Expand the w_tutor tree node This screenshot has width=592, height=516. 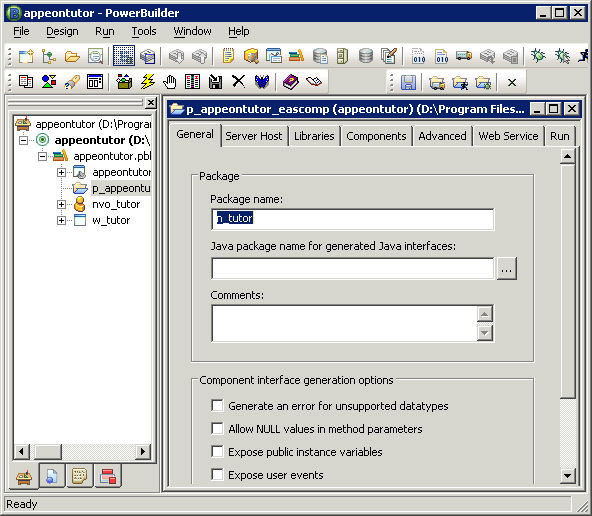61,220
